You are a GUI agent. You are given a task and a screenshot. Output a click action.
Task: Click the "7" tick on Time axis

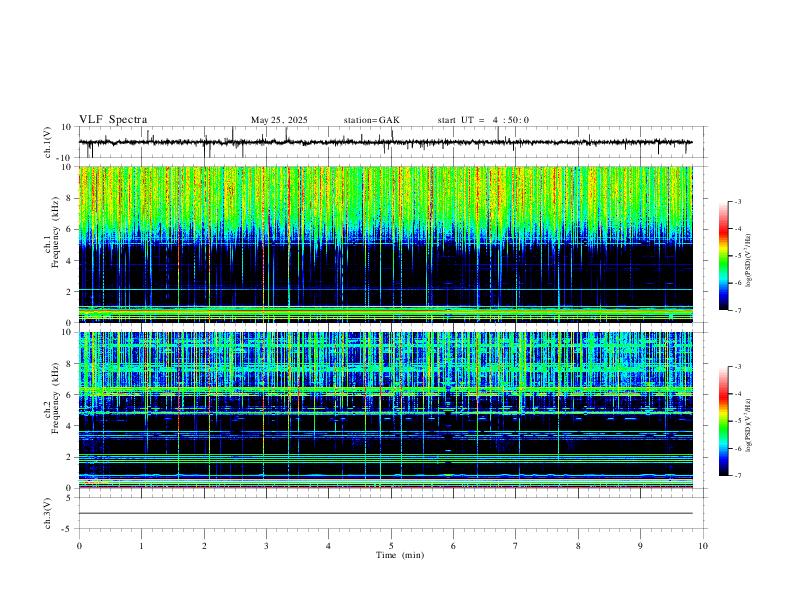(516, 546)
